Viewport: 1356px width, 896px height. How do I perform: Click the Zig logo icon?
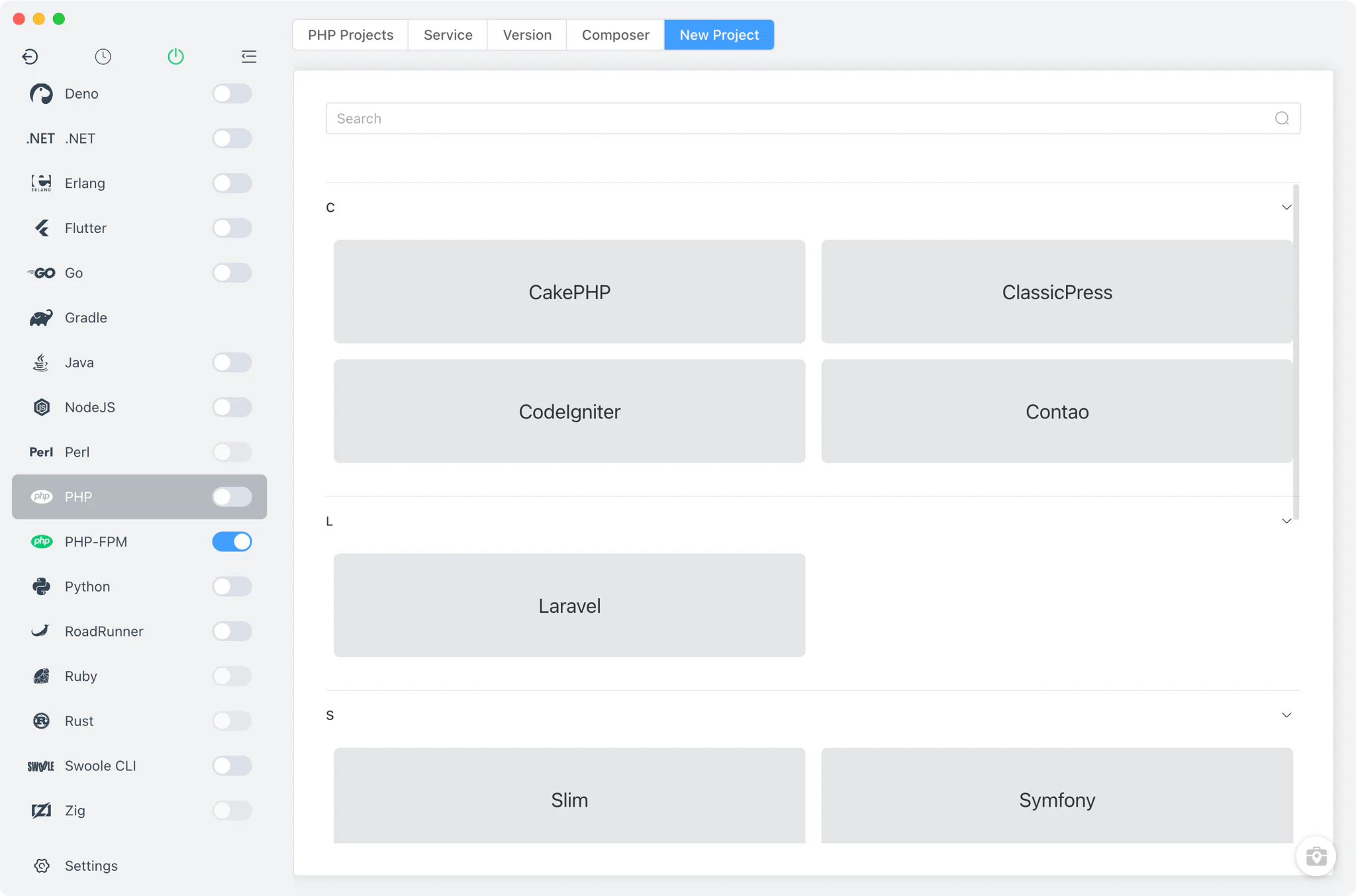(x=41, y=811)
